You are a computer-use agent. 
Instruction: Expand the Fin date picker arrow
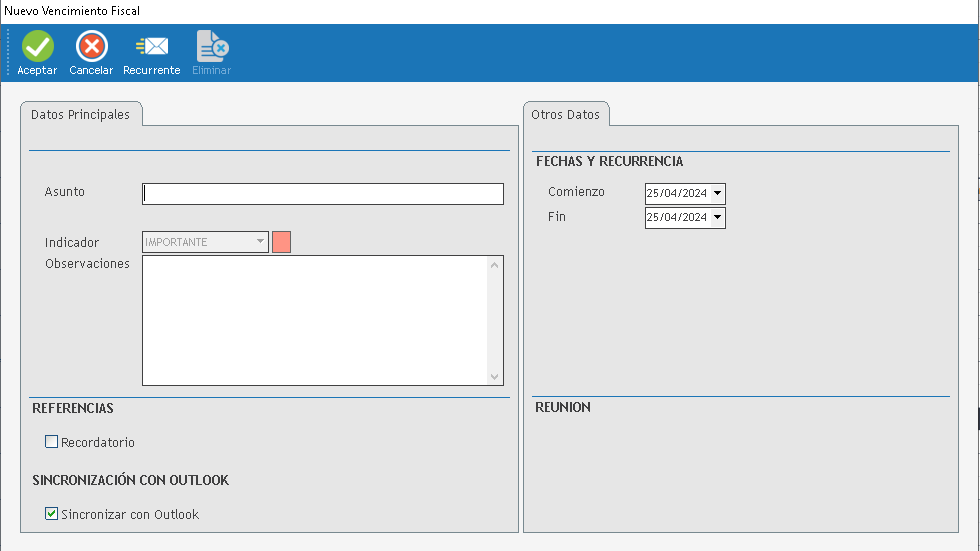717,218
